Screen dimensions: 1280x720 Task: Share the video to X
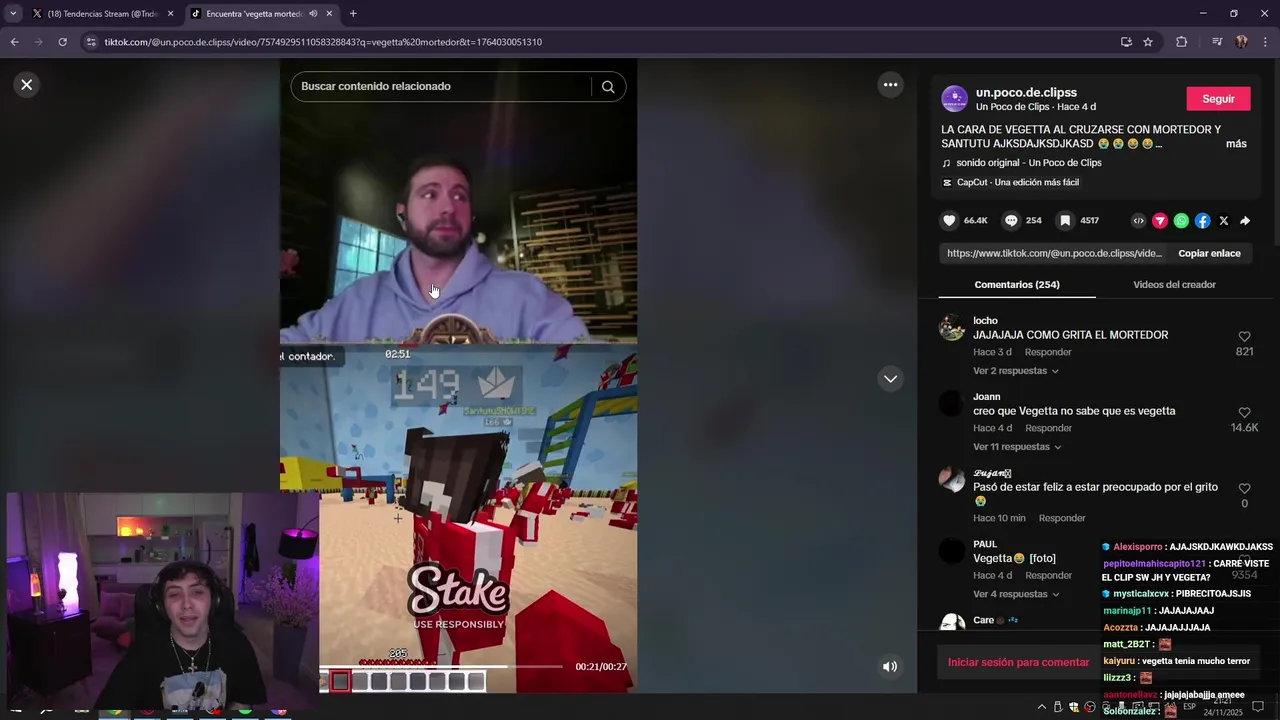[x=1224, y=221]
